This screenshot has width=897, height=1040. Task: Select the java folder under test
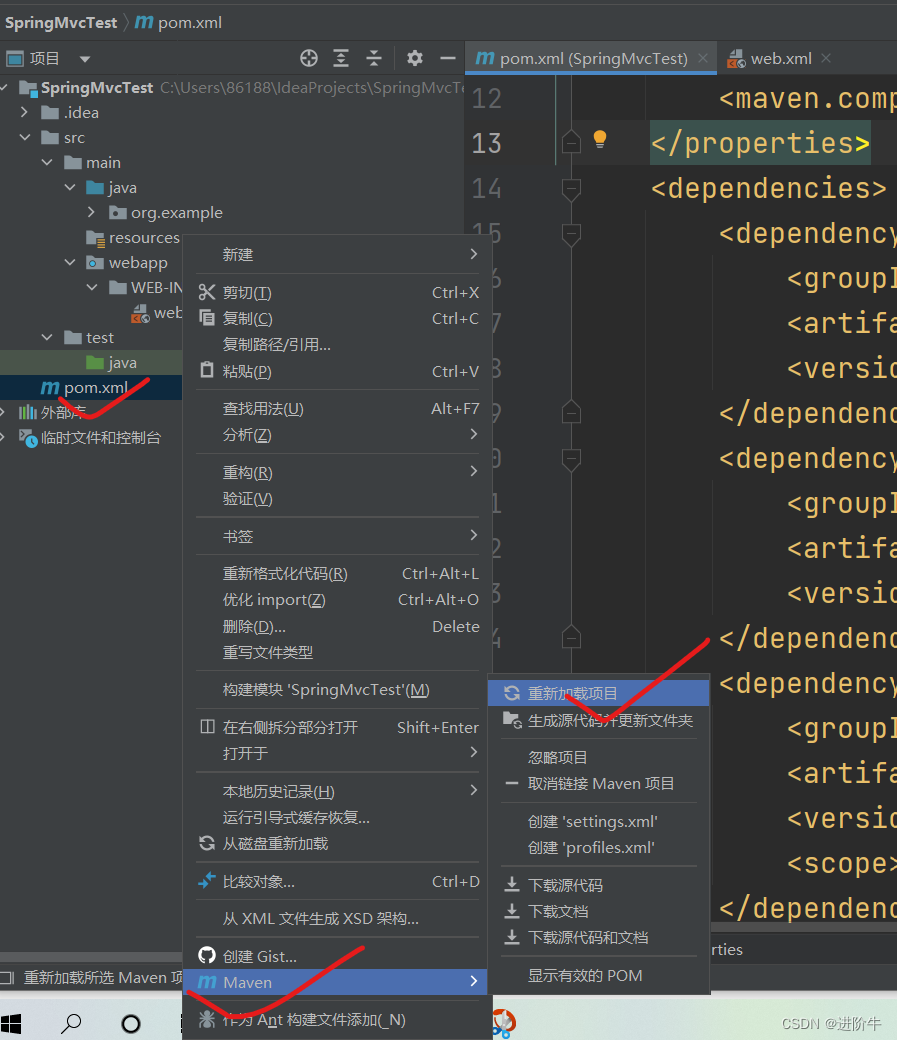click(x=111, y=363)
